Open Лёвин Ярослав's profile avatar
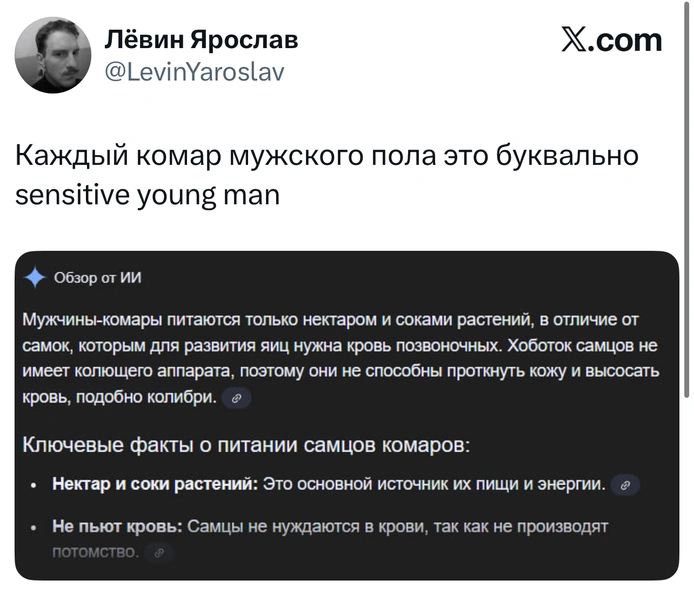The width and height of the screenshot is (694, 600). point(53,55)
